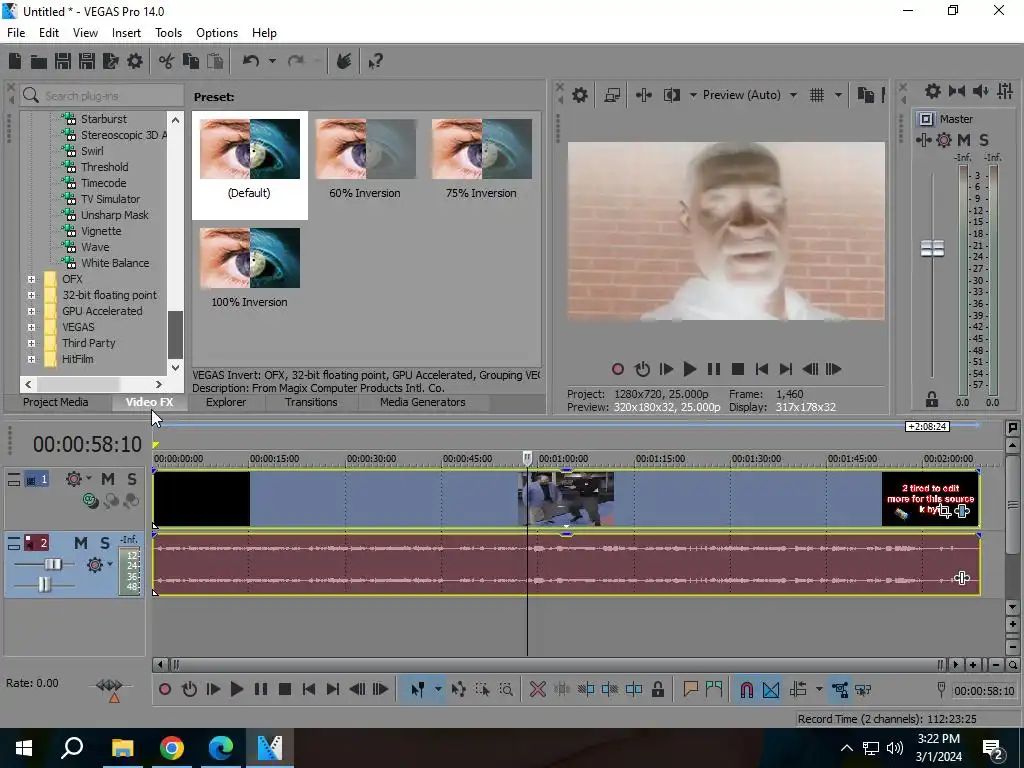Expand the VEGAS plug-ins folder

click(31, 327)
